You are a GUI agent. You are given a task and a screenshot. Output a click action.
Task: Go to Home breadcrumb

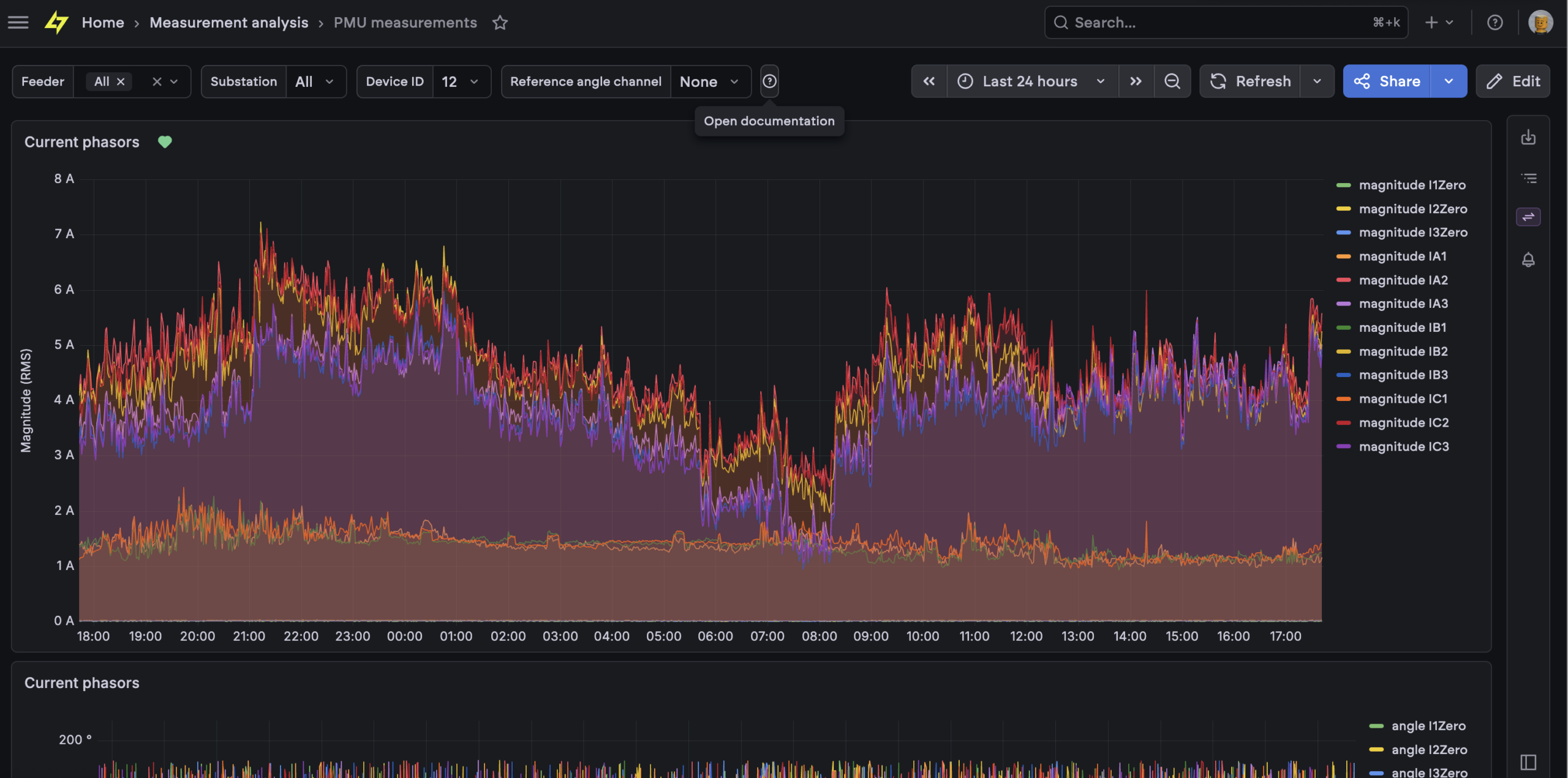click(103, 23)
